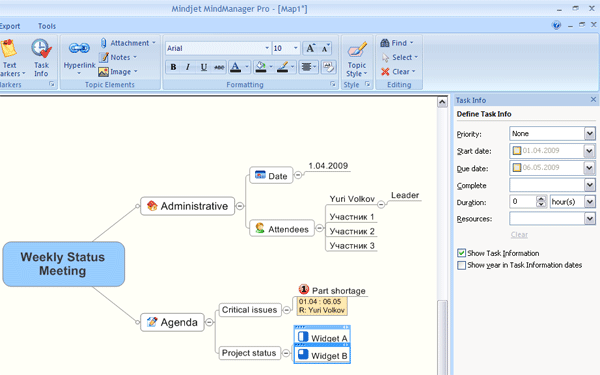Open the Complete dropdown
The image size is (600, 375).
[x=590, y=185]
